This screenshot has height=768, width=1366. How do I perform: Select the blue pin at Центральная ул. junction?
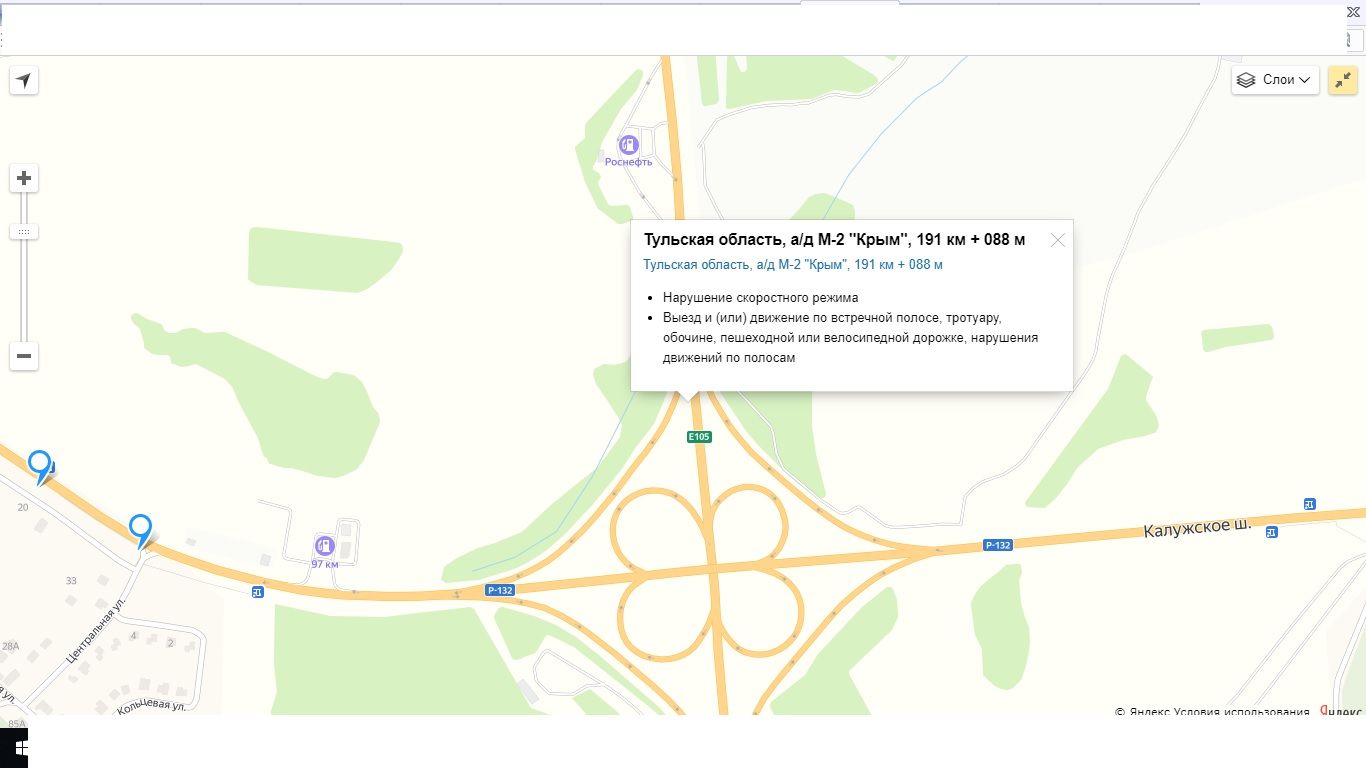141,530
